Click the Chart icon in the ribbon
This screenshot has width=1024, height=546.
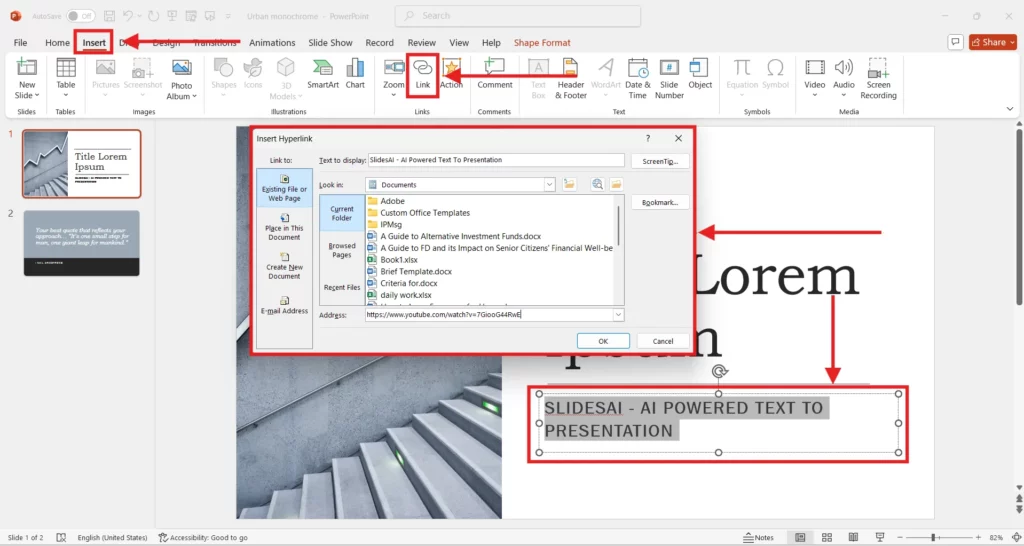pos(355,73)
